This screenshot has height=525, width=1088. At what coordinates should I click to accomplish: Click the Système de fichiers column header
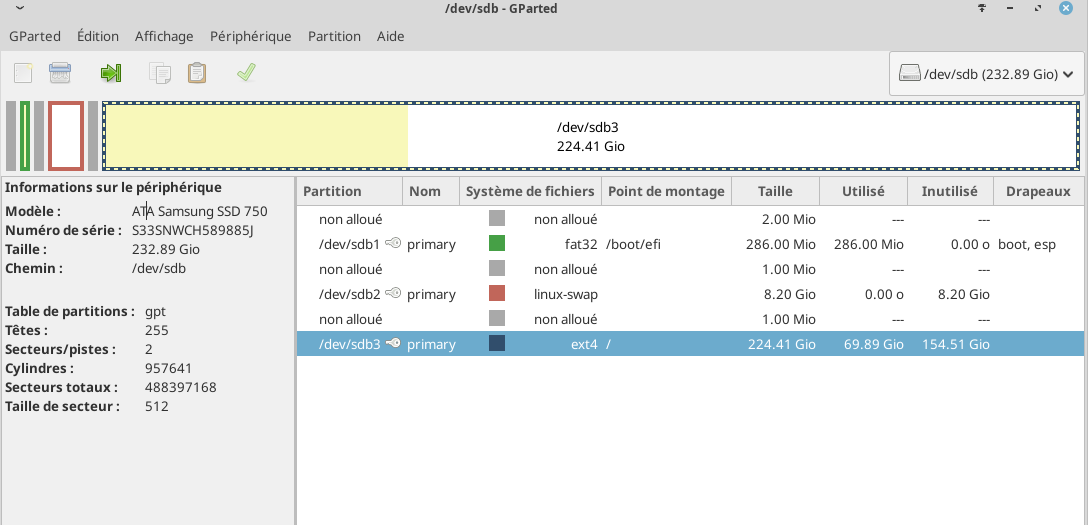[530, 191]
